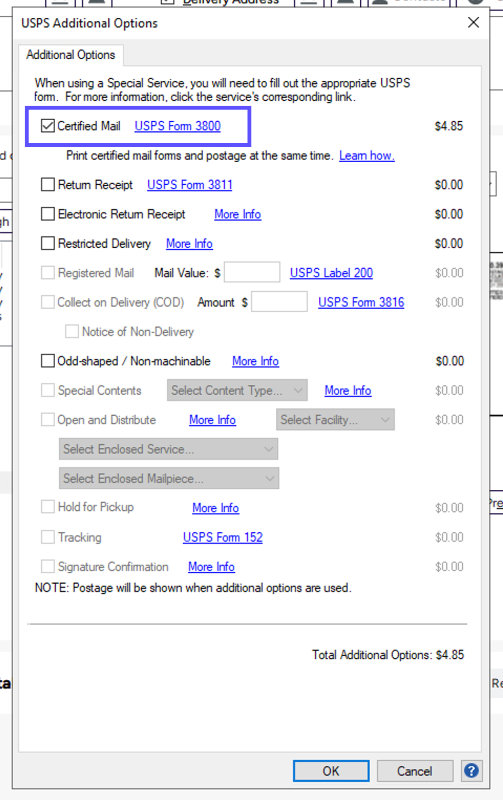Viewport: 503px width, 800px height.
Task: Click the Certified Mail $4.85 price
Action: [449, 126]
